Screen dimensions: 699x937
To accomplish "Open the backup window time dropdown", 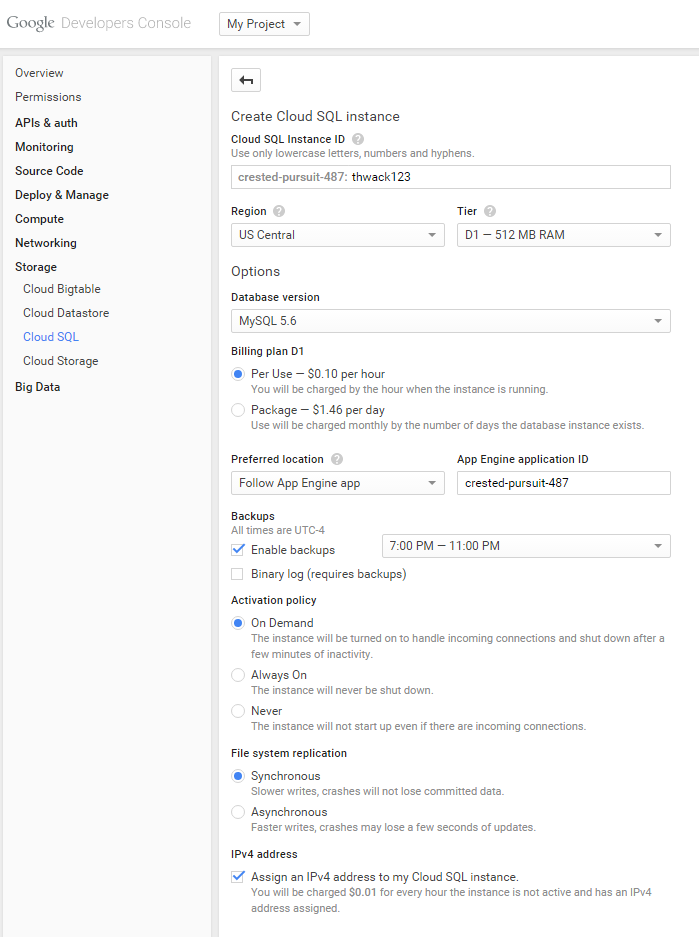I will coord(526,546).
